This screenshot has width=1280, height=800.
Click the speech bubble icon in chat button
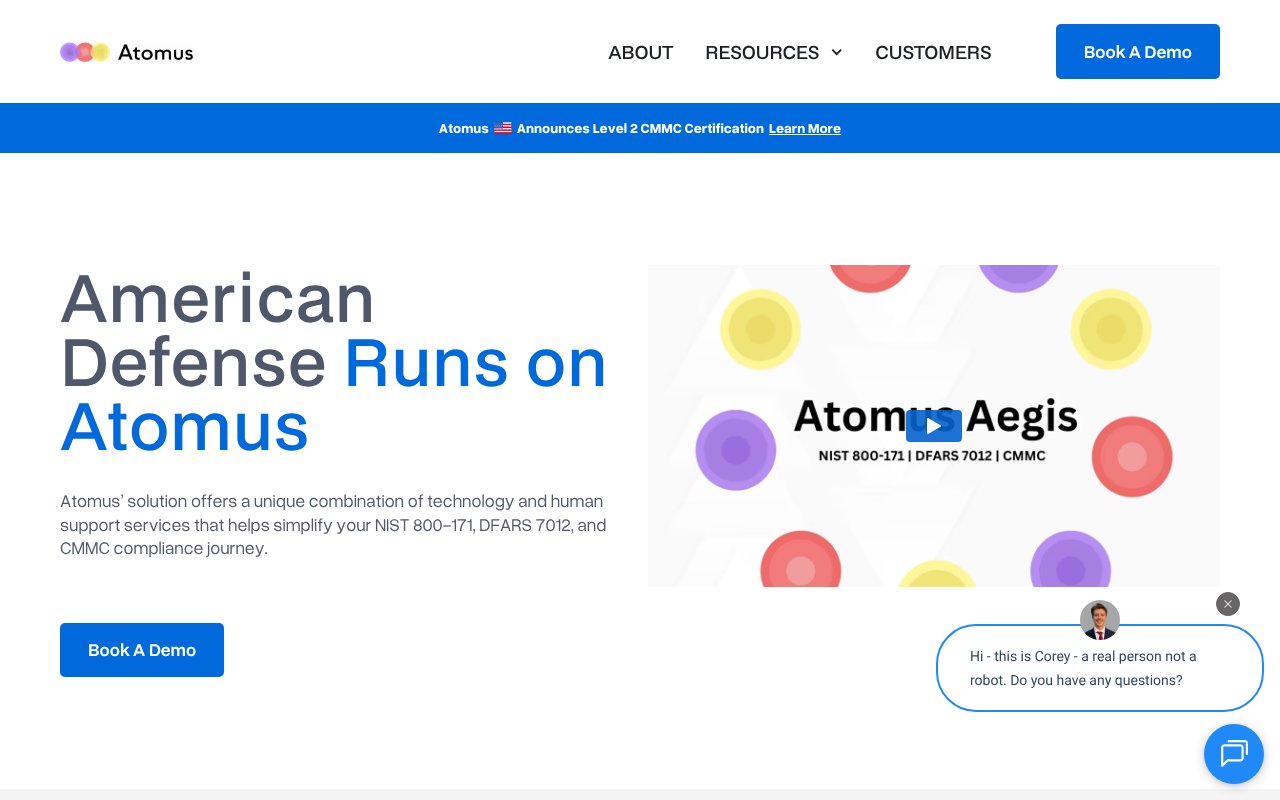pyautogui.click(x=1234, y=754)
